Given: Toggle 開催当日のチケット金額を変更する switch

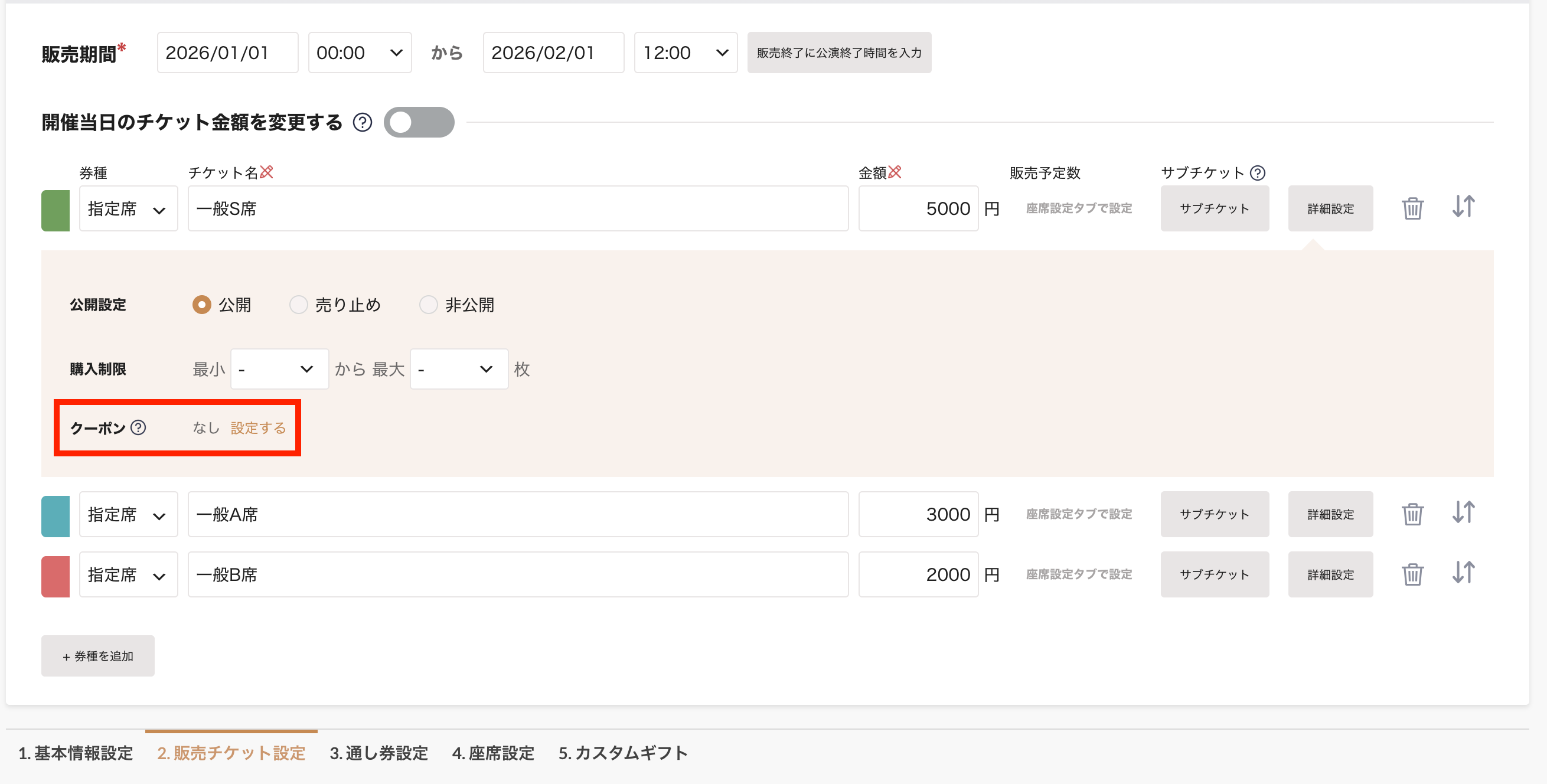Looking at the screenshot, I should coord(419,122).
